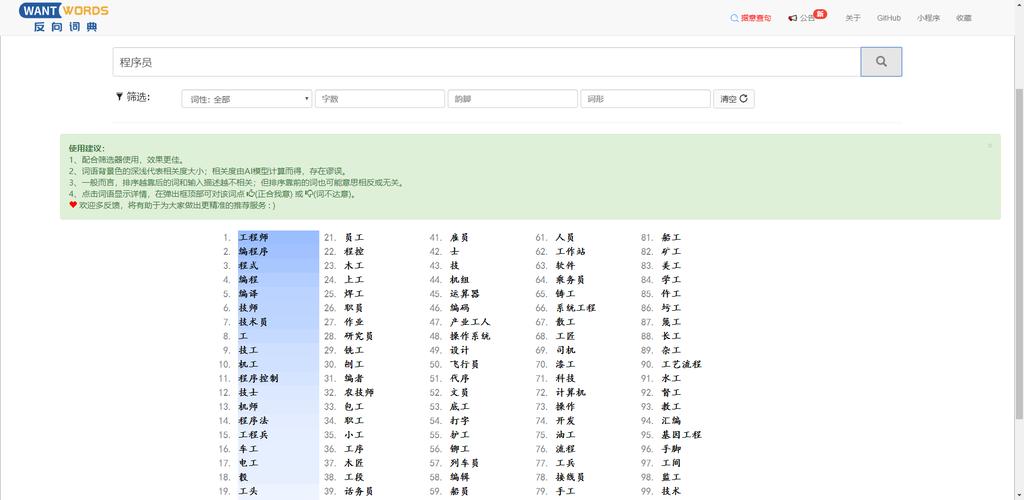
Task: Click the red 新 badge
Action: pyautogui.click(x=820, y=14)
